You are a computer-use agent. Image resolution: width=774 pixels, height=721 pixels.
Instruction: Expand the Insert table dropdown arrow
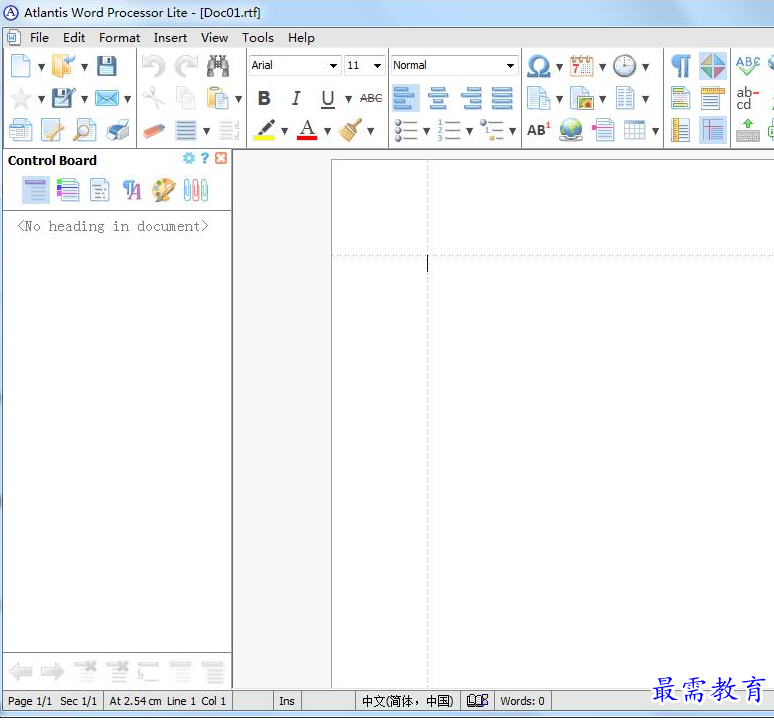point(656,131)
